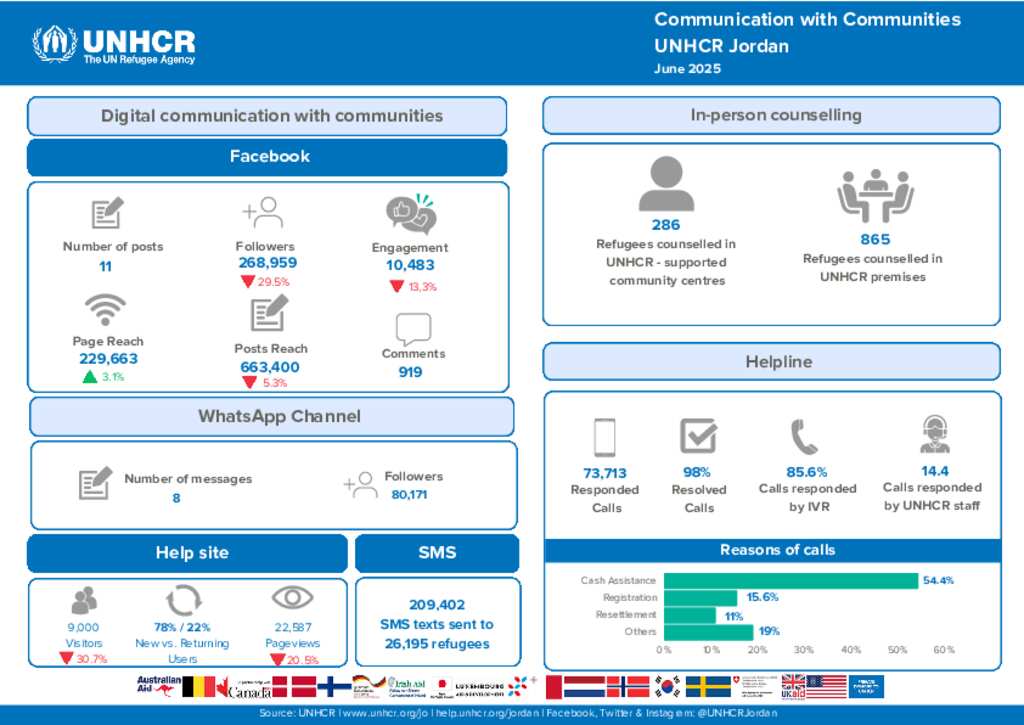
Task: Click the Number of posts pencil icon
Action: (107, 214)
